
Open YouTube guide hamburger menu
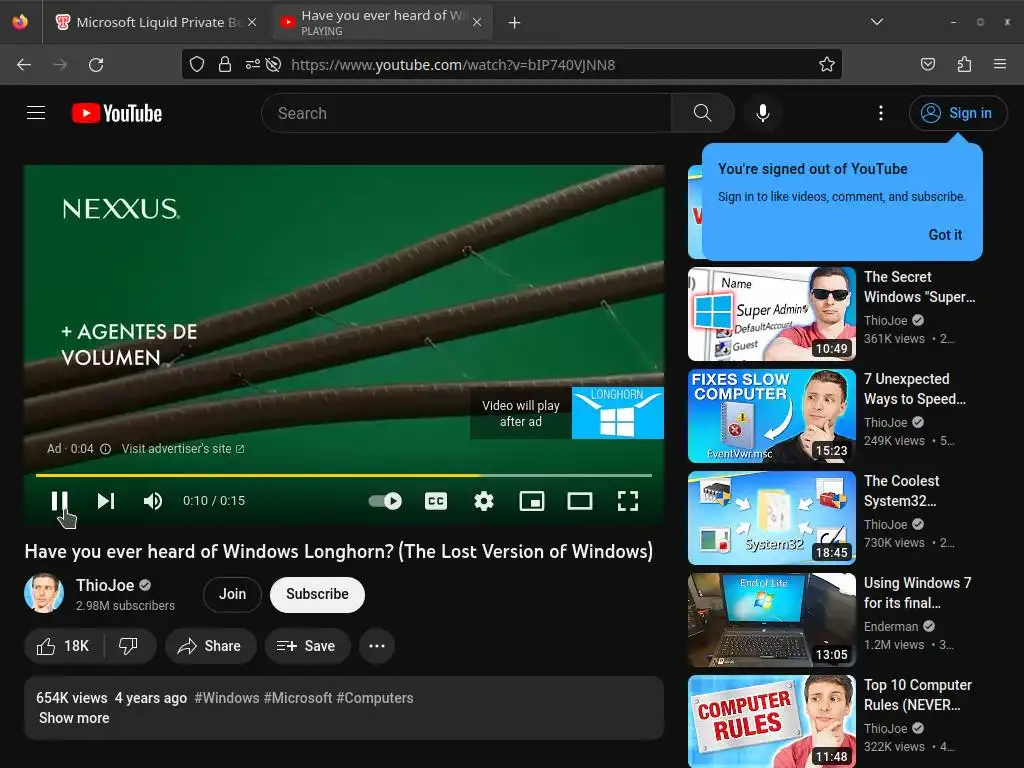point(36,113)
